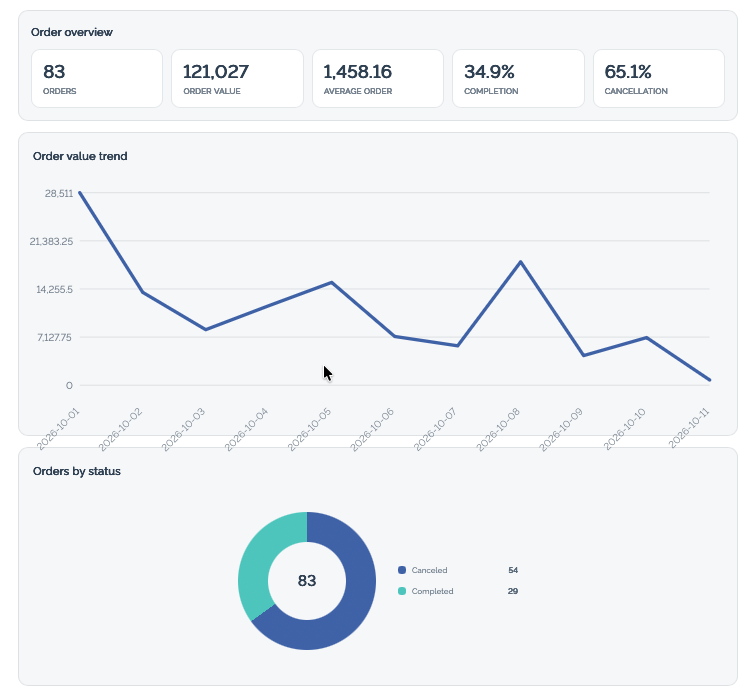Toggle the Canceled legend label
Screen dimensions: 752x690
429,570
